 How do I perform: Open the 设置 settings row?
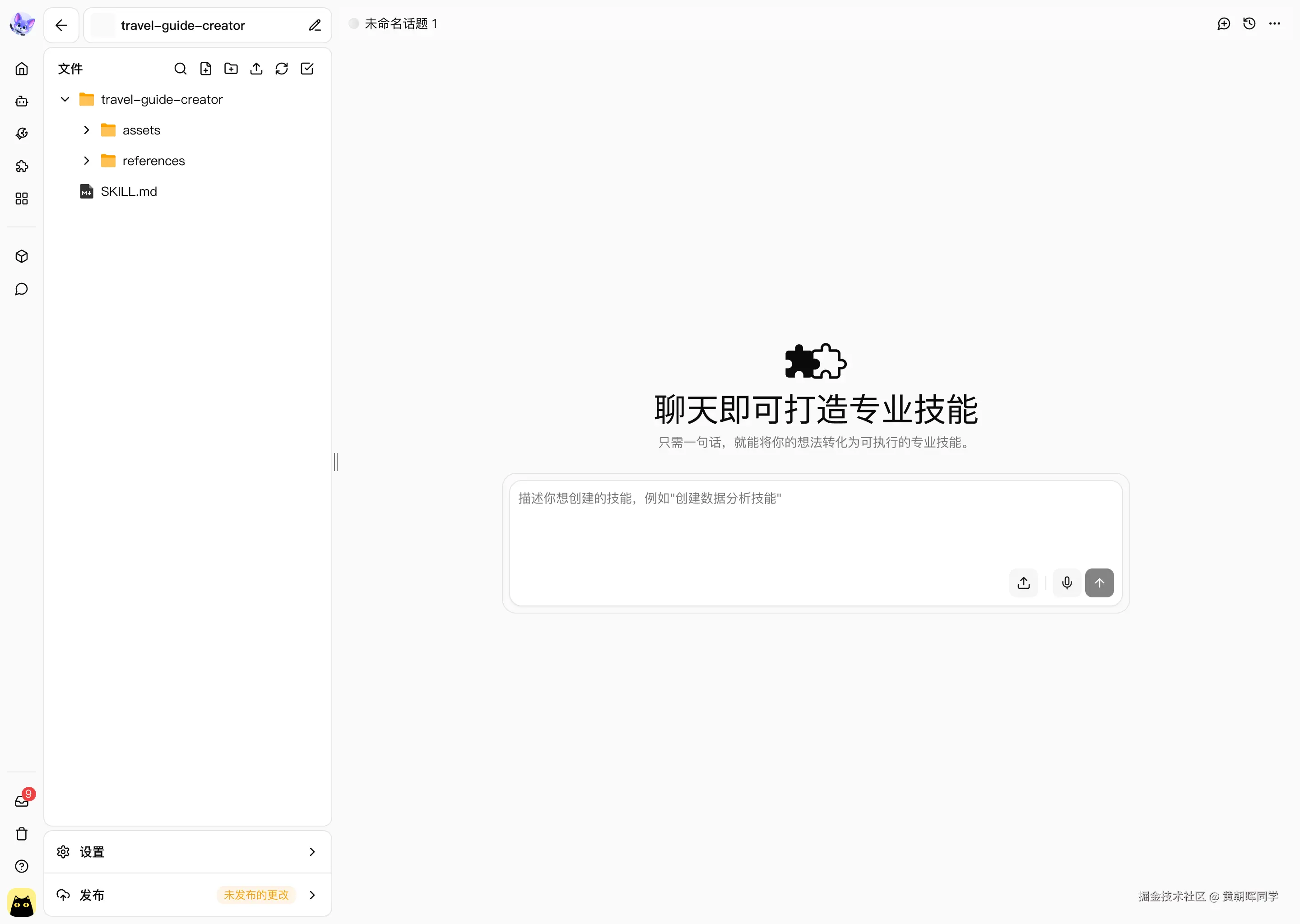tap(187, 852)
